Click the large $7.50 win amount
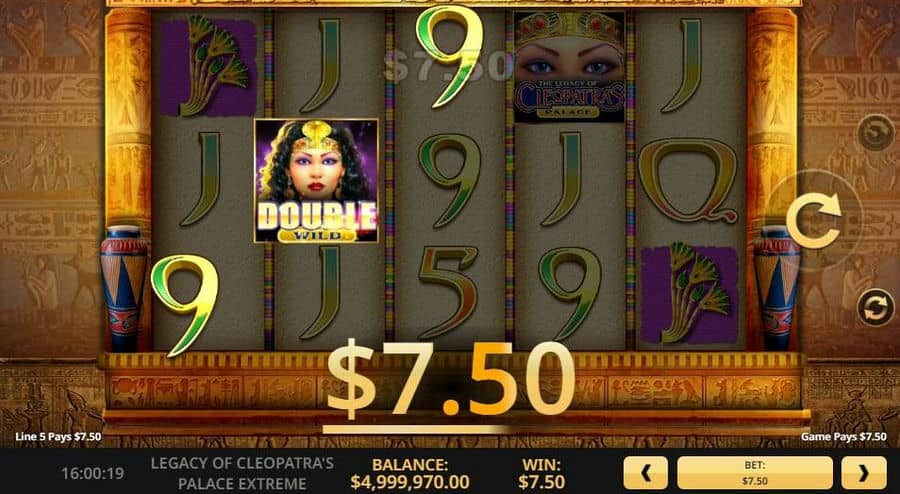This screenshot has height=494, width=900. pos(451,379)
